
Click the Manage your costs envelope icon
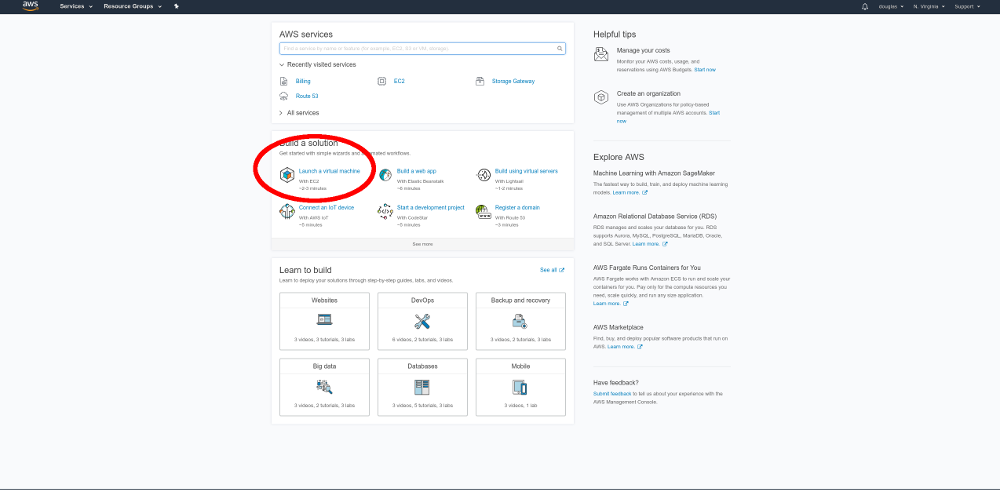coord(601,54)
